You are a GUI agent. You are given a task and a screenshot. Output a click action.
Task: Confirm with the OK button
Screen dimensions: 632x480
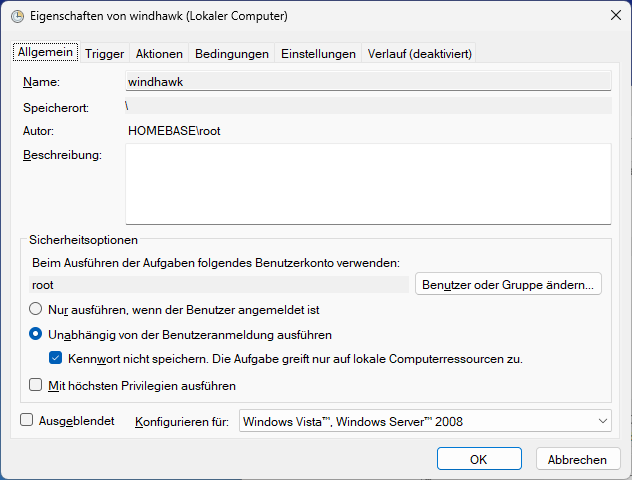tap(479, 459)
